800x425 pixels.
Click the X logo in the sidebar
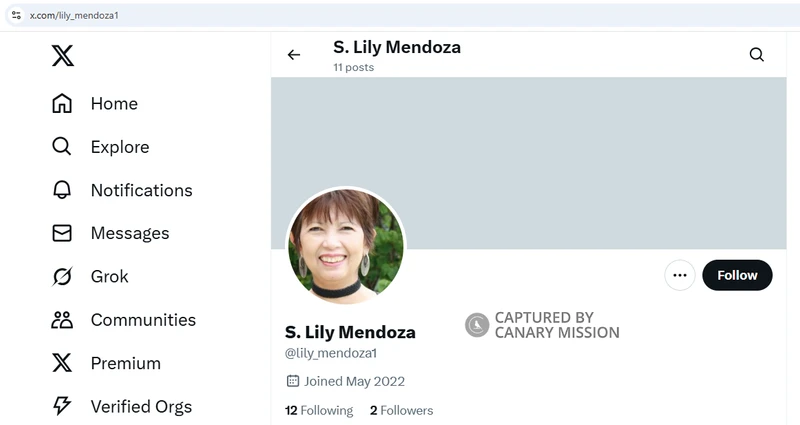coord(63,56)
